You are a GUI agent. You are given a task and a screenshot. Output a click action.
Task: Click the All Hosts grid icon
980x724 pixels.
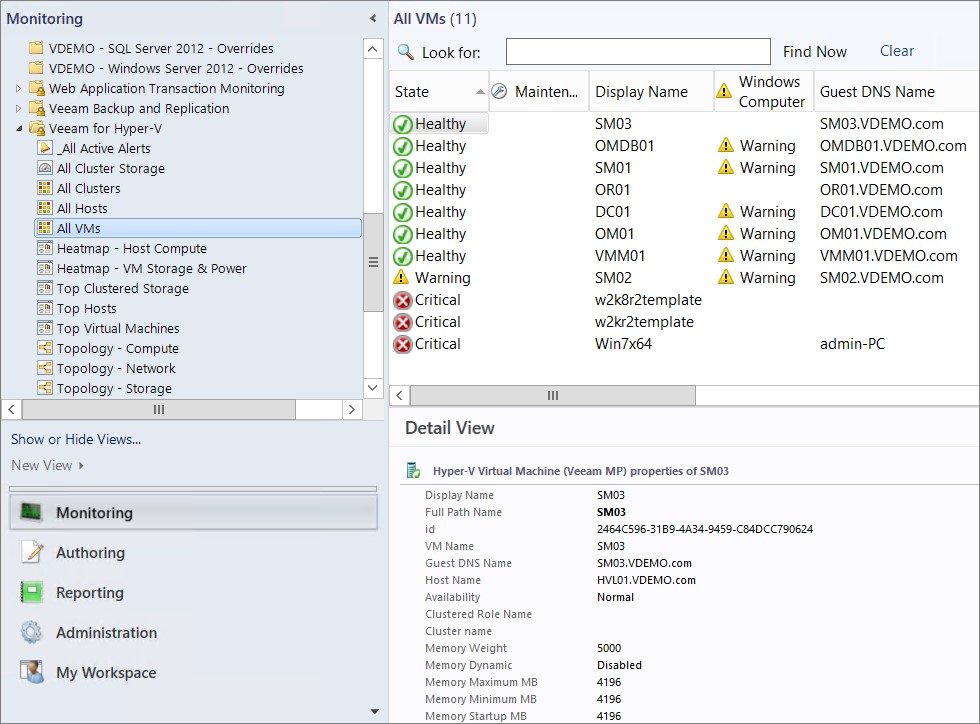coord(45,208)
